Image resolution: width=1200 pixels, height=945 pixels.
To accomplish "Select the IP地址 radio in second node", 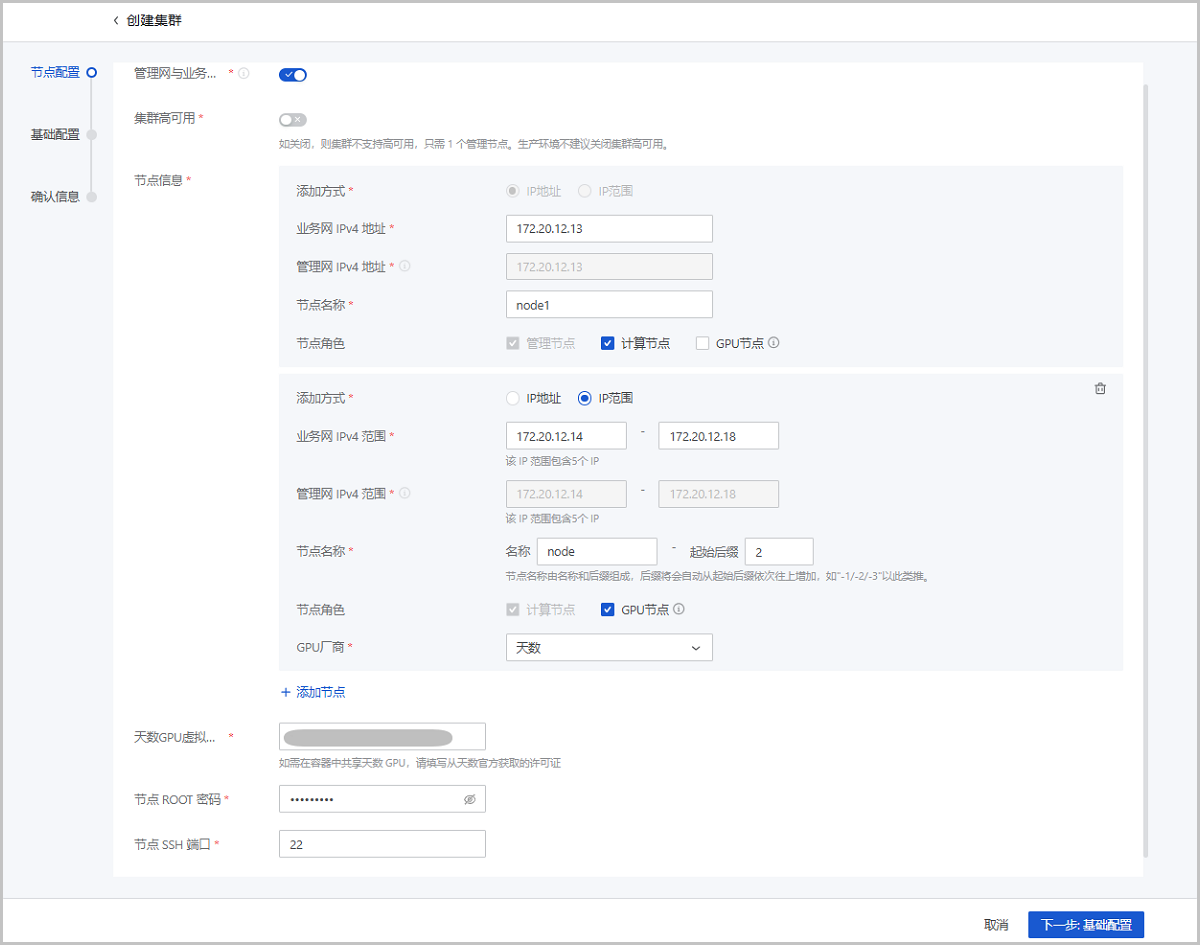I will click(513, 398).
